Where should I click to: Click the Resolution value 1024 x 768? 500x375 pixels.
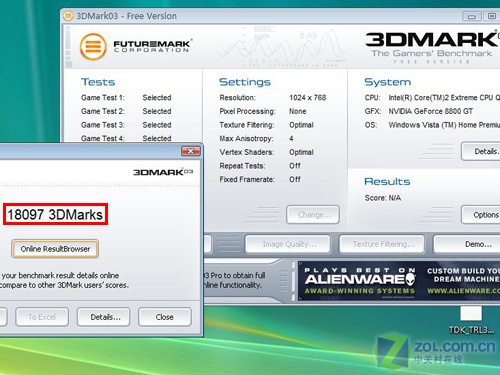click(308, 98)
